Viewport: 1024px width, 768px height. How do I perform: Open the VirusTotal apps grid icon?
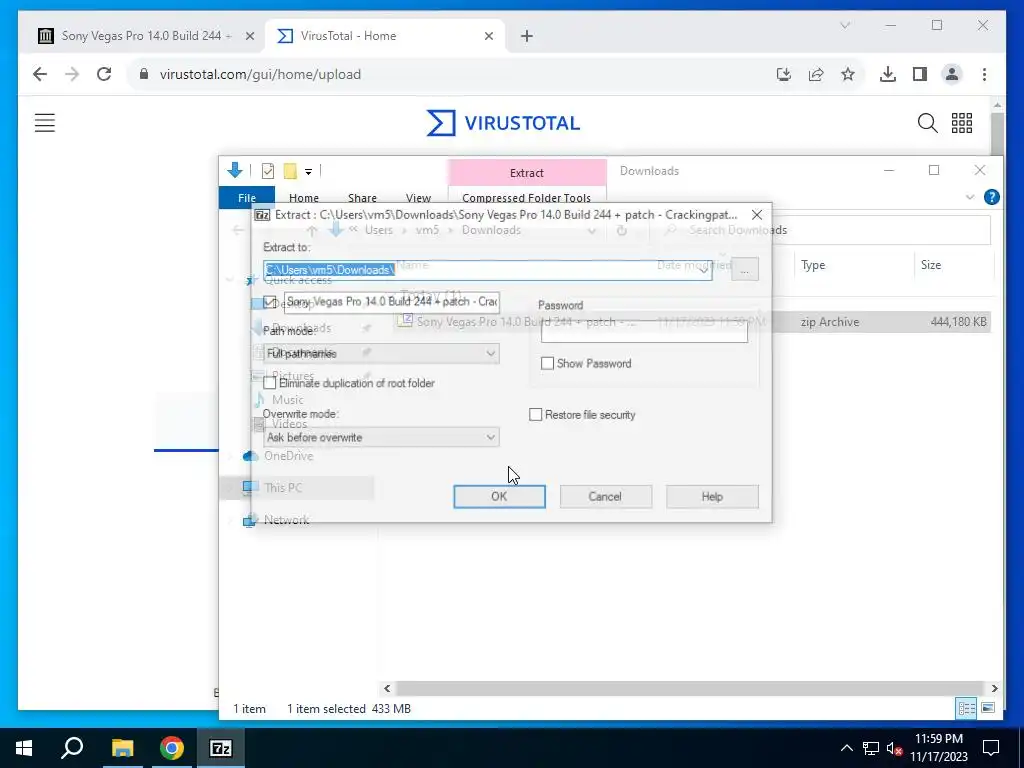(962, 123)
